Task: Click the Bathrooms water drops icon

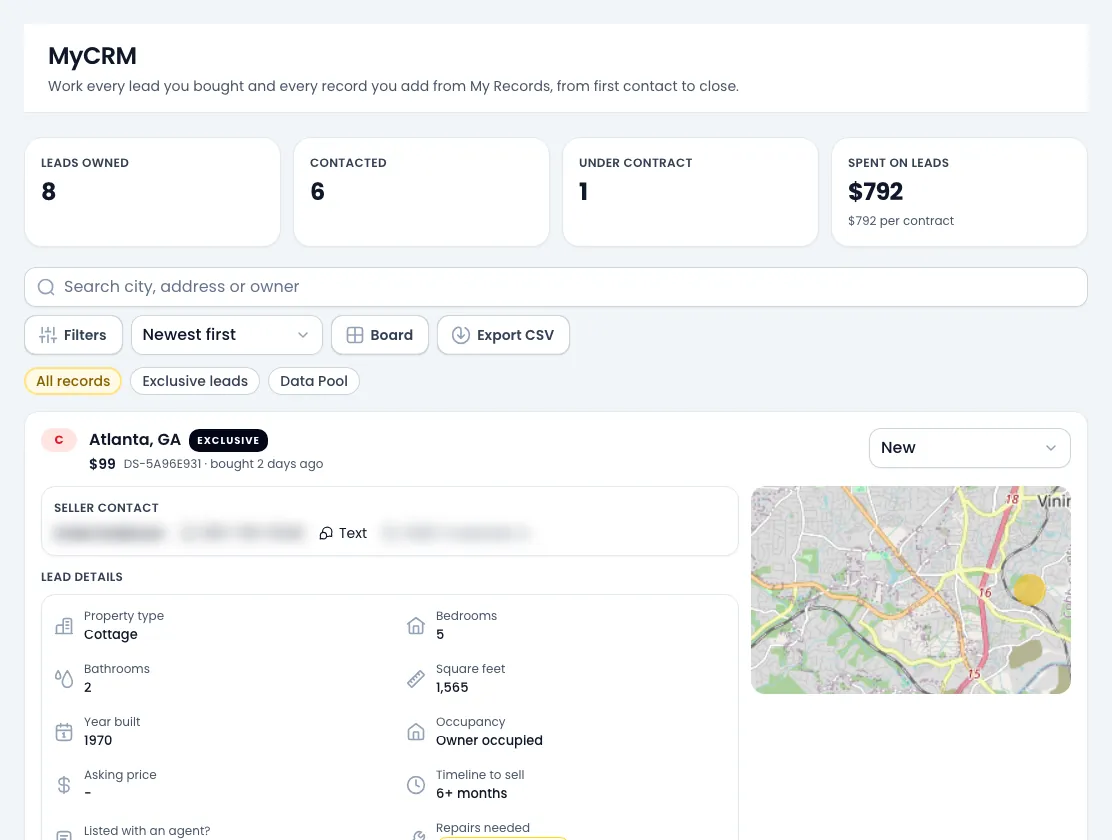Action: click(64, 678)
